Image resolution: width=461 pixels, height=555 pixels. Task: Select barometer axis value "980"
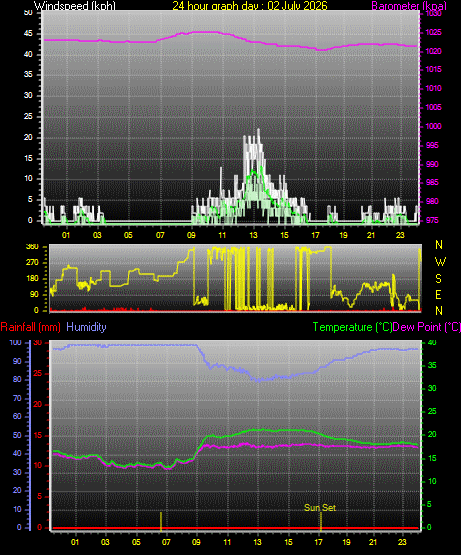432,201
